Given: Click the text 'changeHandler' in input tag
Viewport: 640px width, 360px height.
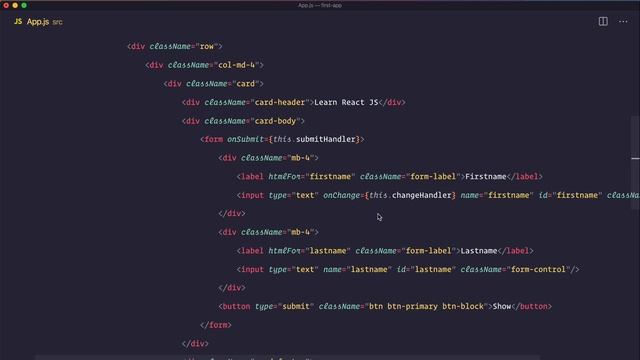Looking at the screenshot, I should [421, 195].
